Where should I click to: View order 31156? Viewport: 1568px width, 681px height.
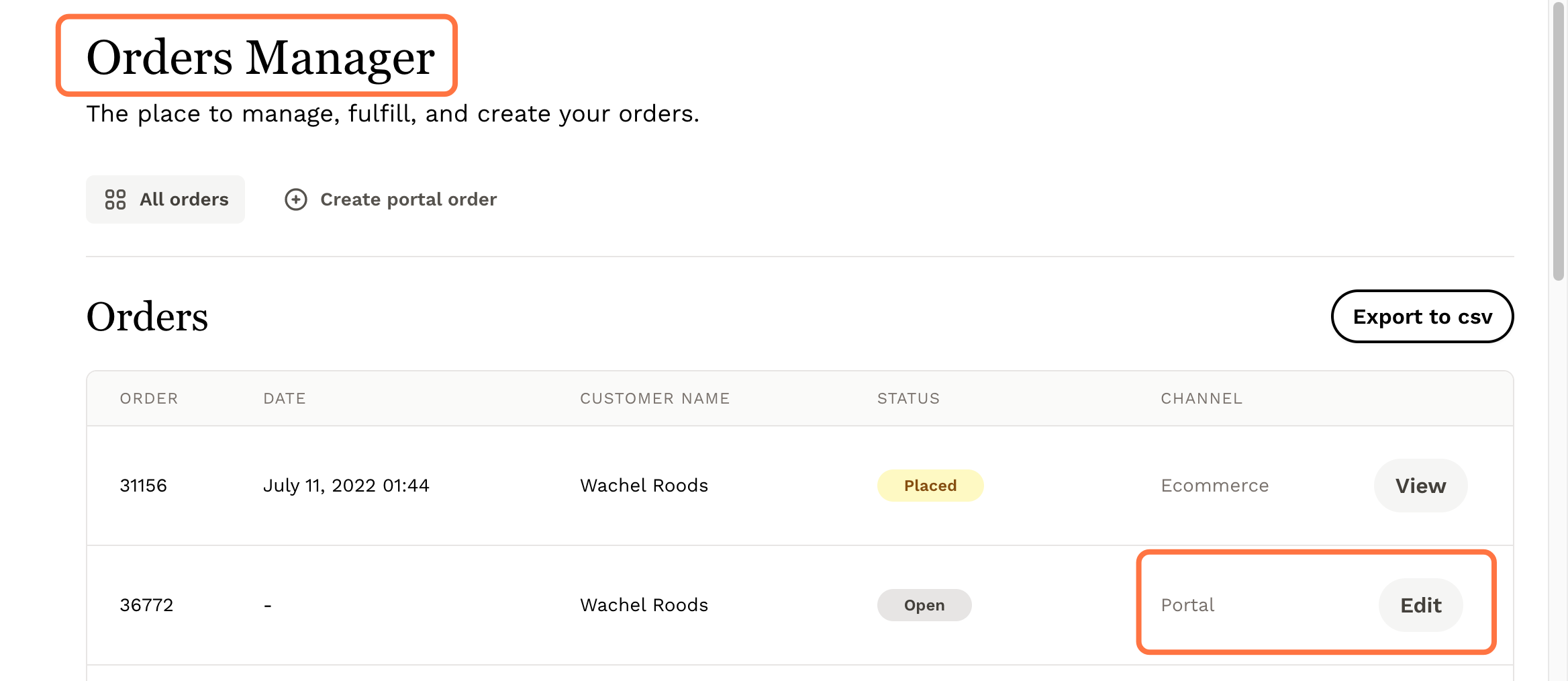(1420, 486)
